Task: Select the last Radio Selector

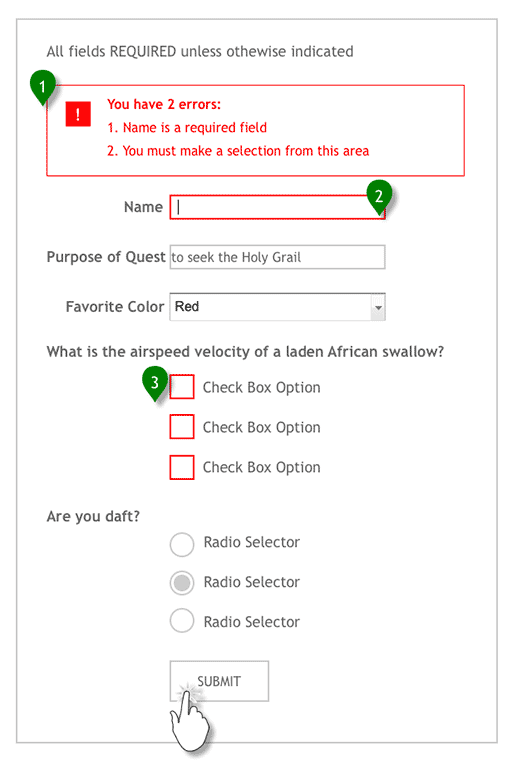Action: click(x=182, y=621)
